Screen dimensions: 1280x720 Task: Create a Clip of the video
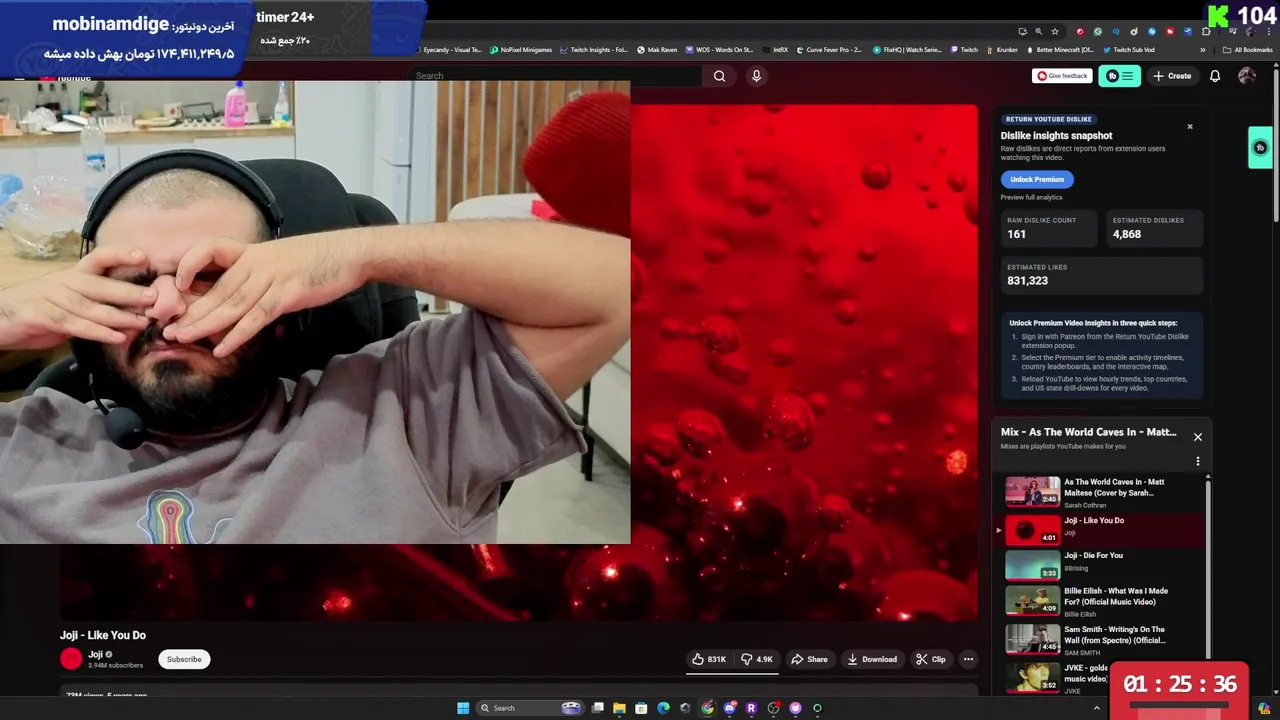(x=931, y=659)
